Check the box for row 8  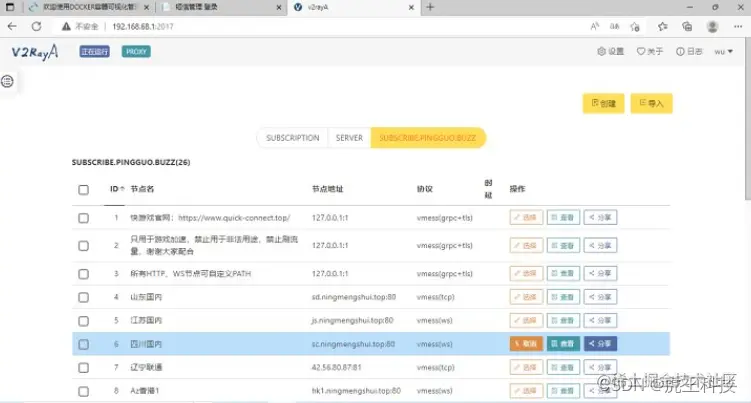[x=83, y=391]
